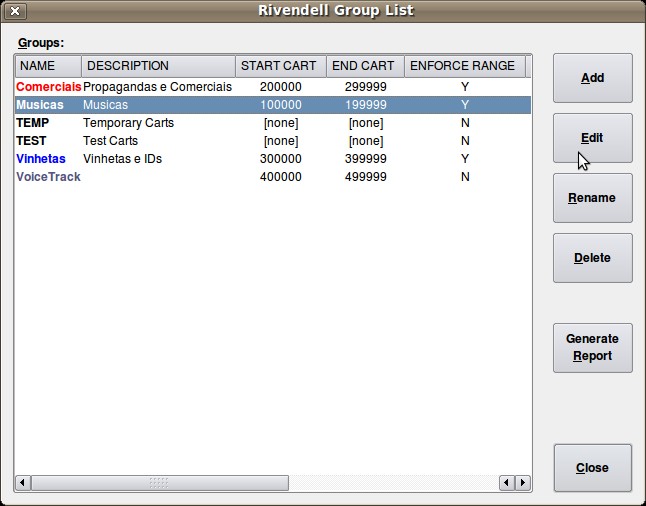
Task: Sort by the DESCRIPTION column header
Action: click(158, 66)
